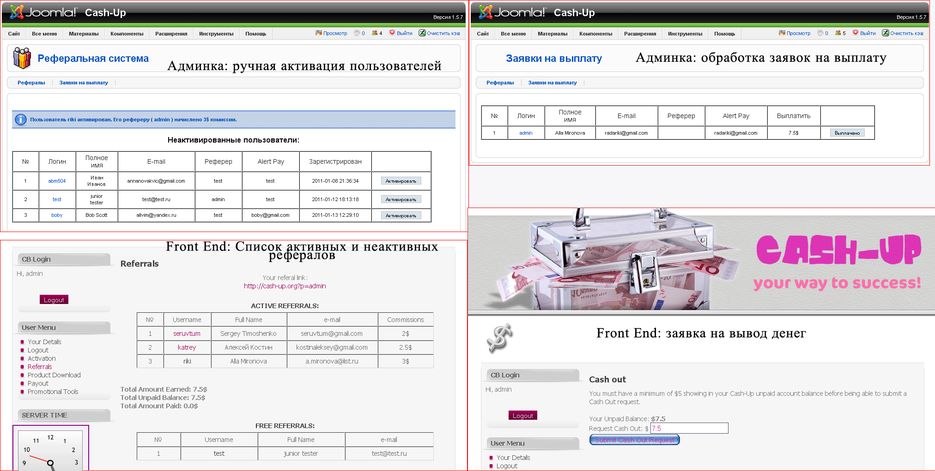935x471 pixels.
Task: Open the Помощь menu in the payout requests panel
Action: tap(725, 34)
